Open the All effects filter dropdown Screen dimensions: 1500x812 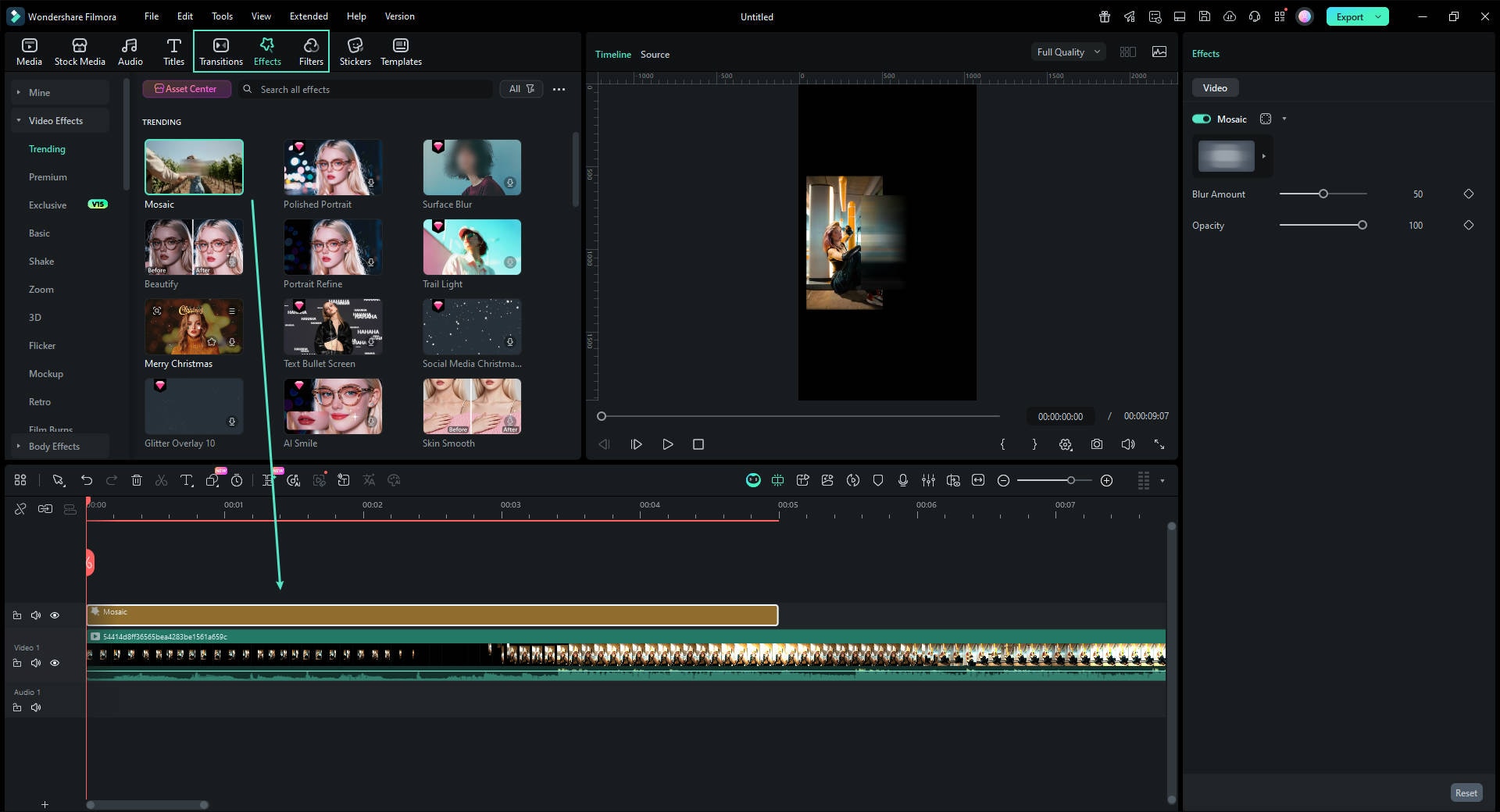(x=520, y=88)
